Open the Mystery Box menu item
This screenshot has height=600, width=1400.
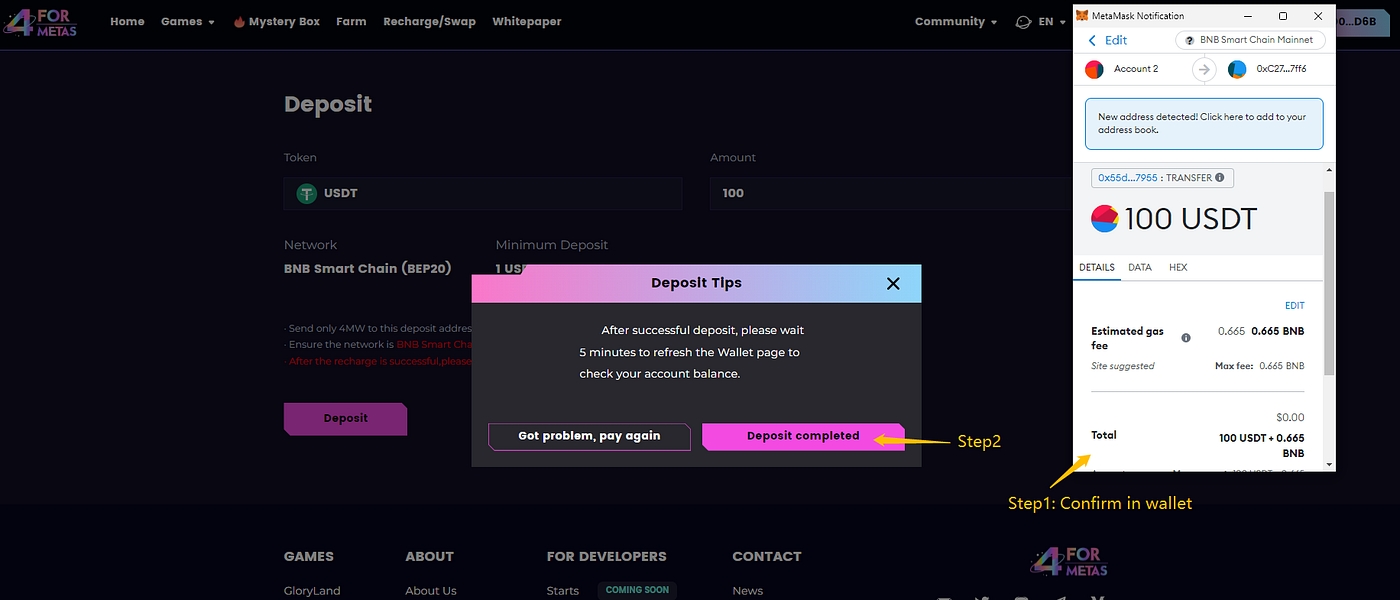277,22
